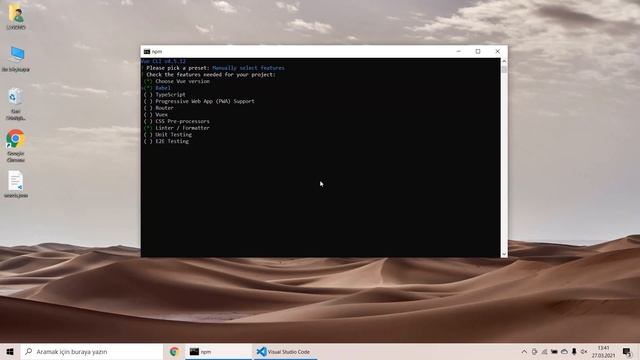Click the taskbar search box

(x=92, y=351)
